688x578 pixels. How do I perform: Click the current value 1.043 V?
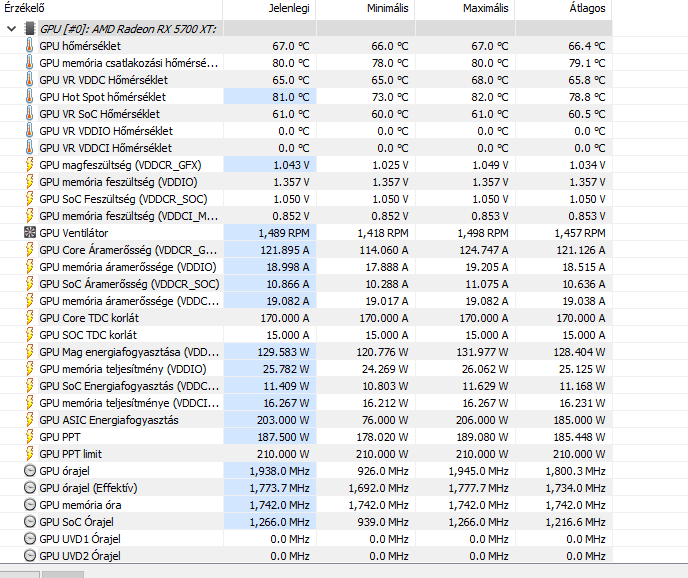pos(291,165)
